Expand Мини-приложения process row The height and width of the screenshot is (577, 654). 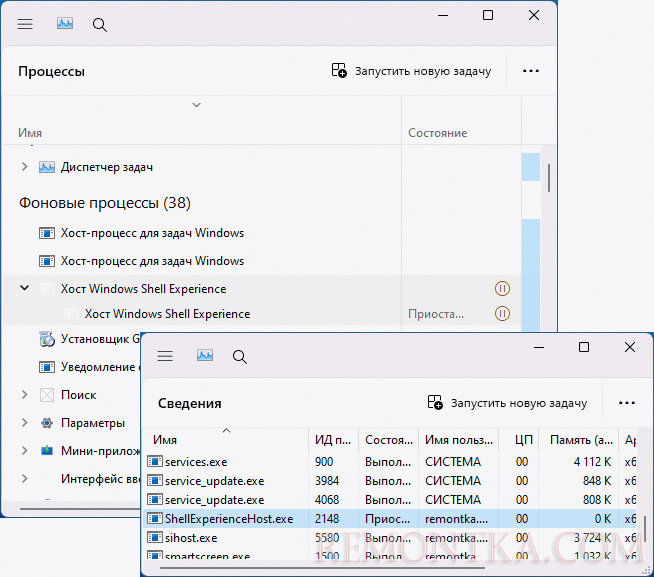point(24,451)
